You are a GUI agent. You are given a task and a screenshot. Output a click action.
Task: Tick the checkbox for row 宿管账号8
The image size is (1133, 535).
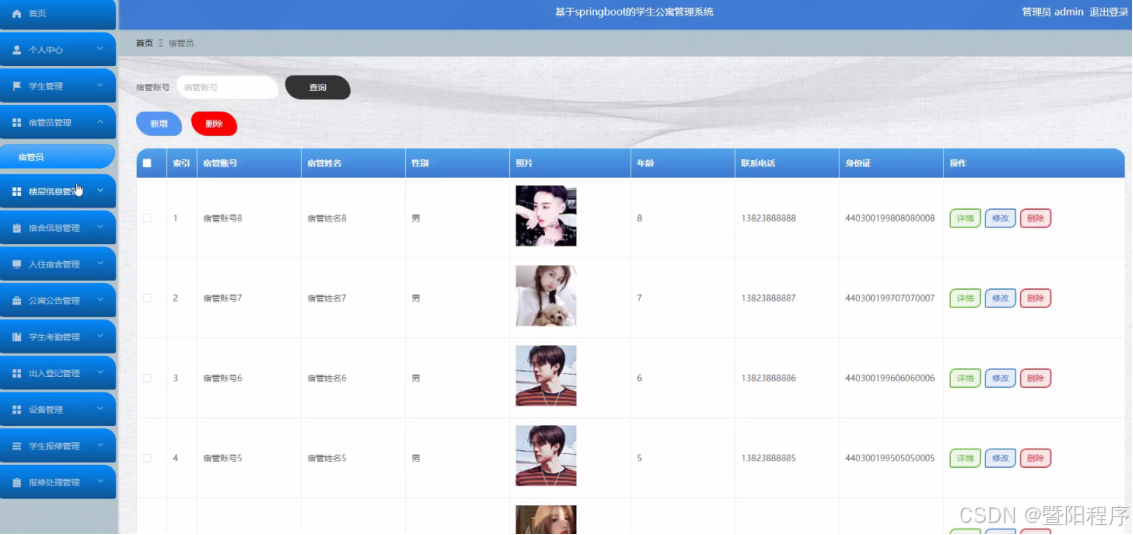[x=147, y=218]
